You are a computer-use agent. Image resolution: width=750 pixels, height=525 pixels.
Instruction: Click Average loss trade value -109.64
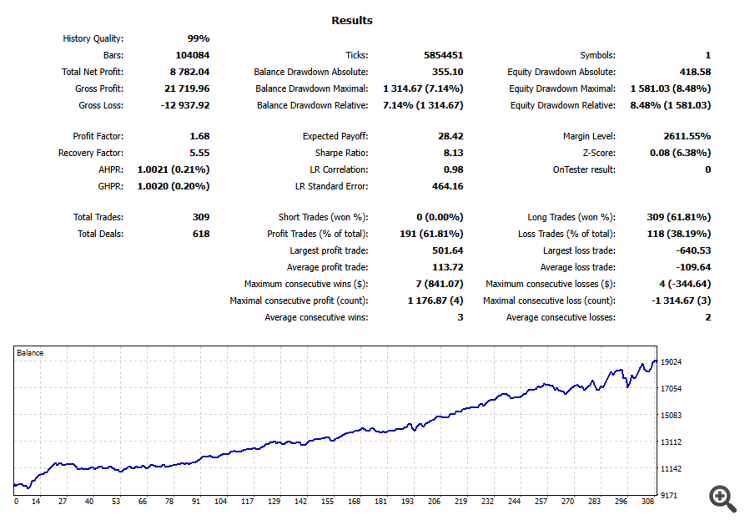tap(694, 268)
